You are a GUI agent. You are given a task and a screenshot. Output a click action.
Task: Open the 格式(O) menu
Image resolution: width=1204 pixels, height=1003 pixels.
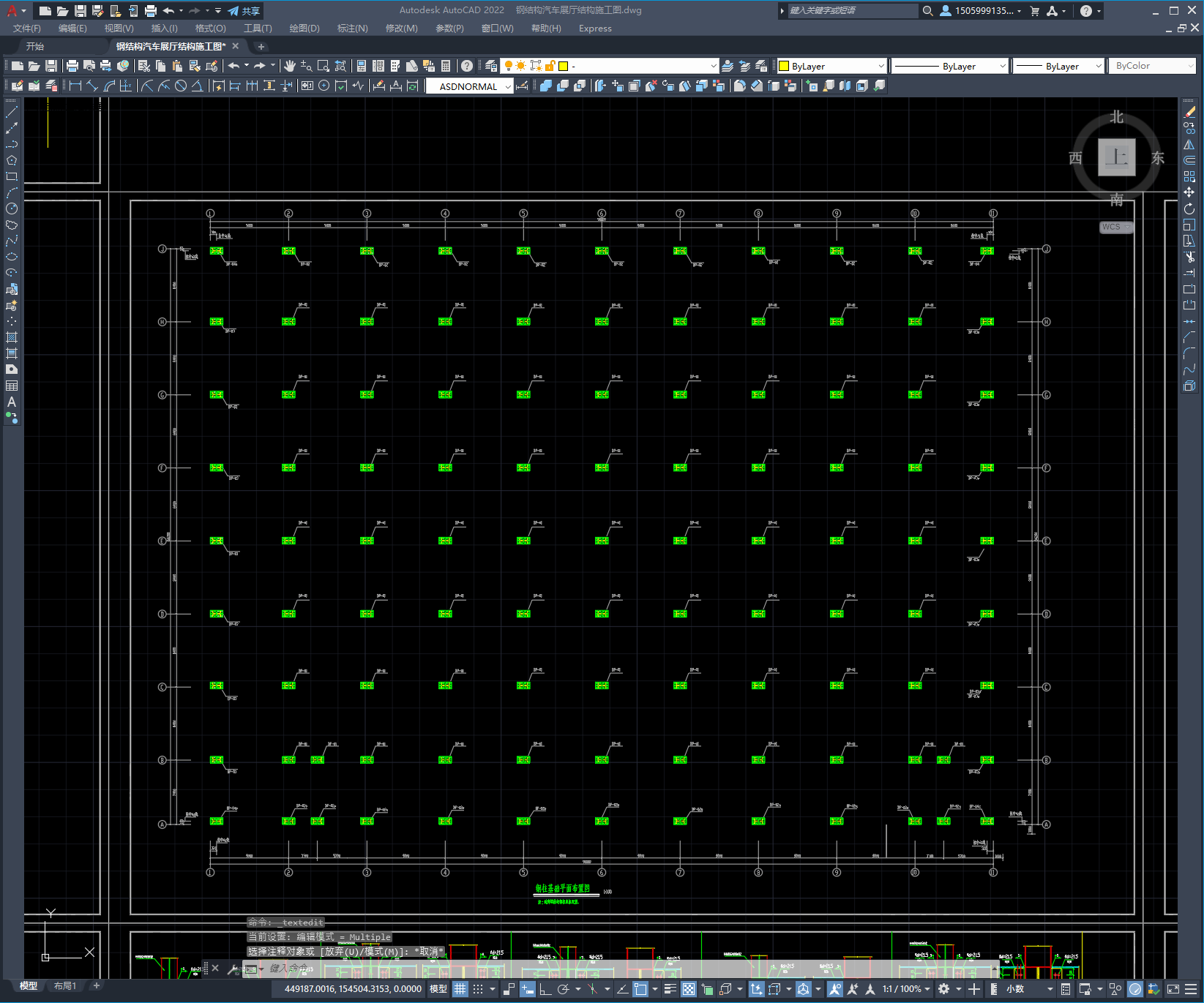pyautogui.click(x=210, y=29)
